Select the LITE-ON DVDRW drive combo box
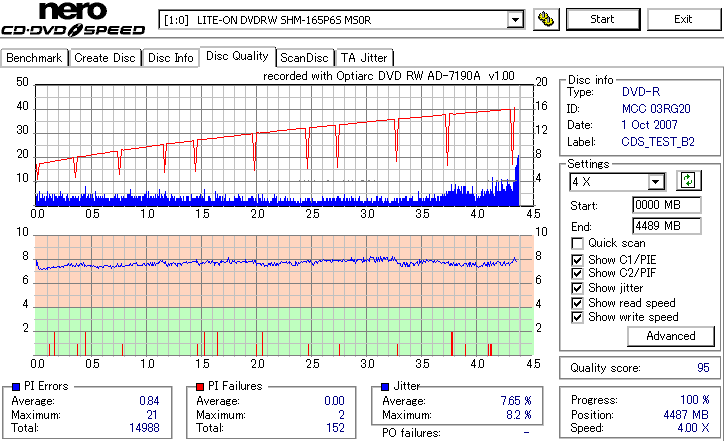 [x=341, y=20]
